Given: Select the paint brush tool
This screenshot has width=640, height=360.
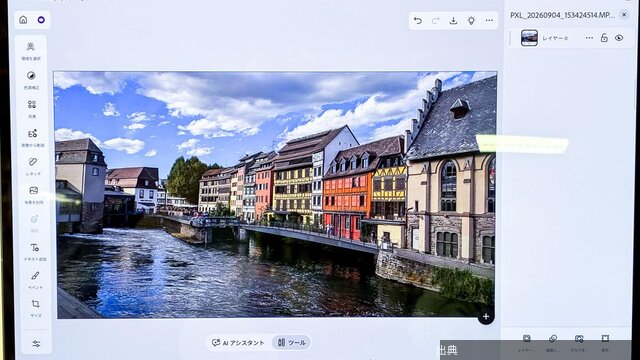Looking at the screenshot, I should (x=35, y=280).
